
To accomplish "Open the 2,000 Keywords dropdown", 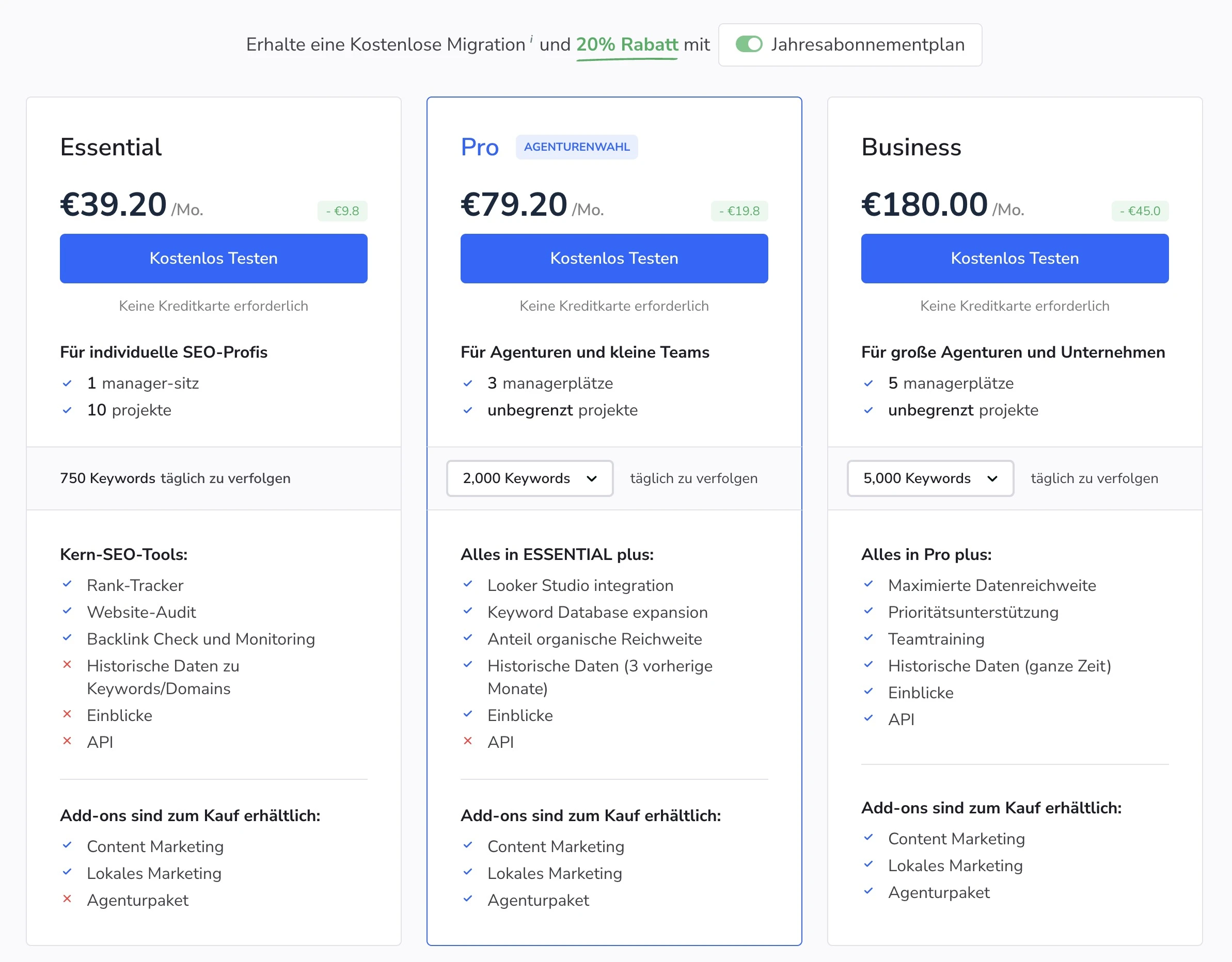I will click(529, 478).
